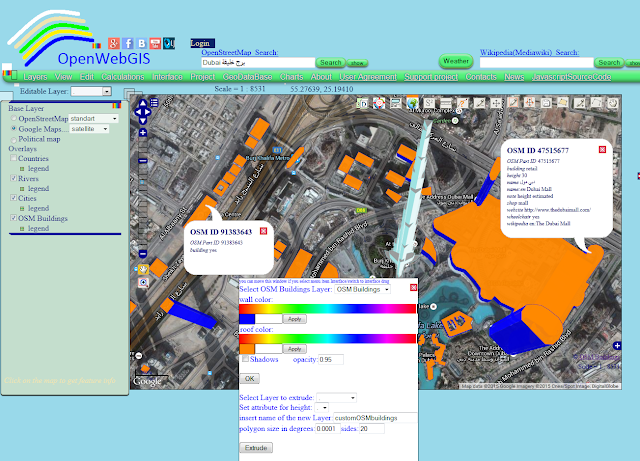This screenshot has height=461, width=640.
Task: Open the OpenStreetMap 'standart' style dropdown
Action: (x=93, y=118)
